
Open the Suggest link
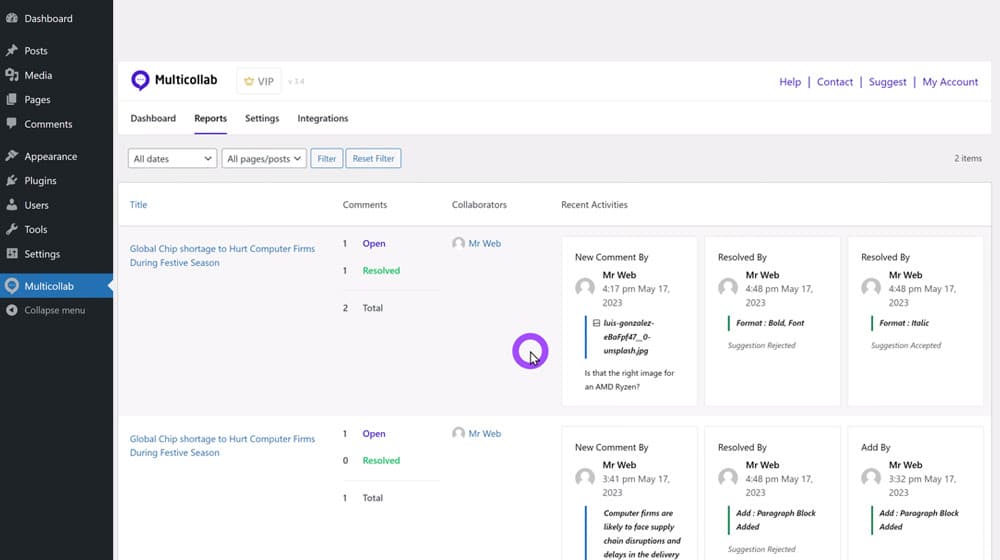[x=887, y=82]
